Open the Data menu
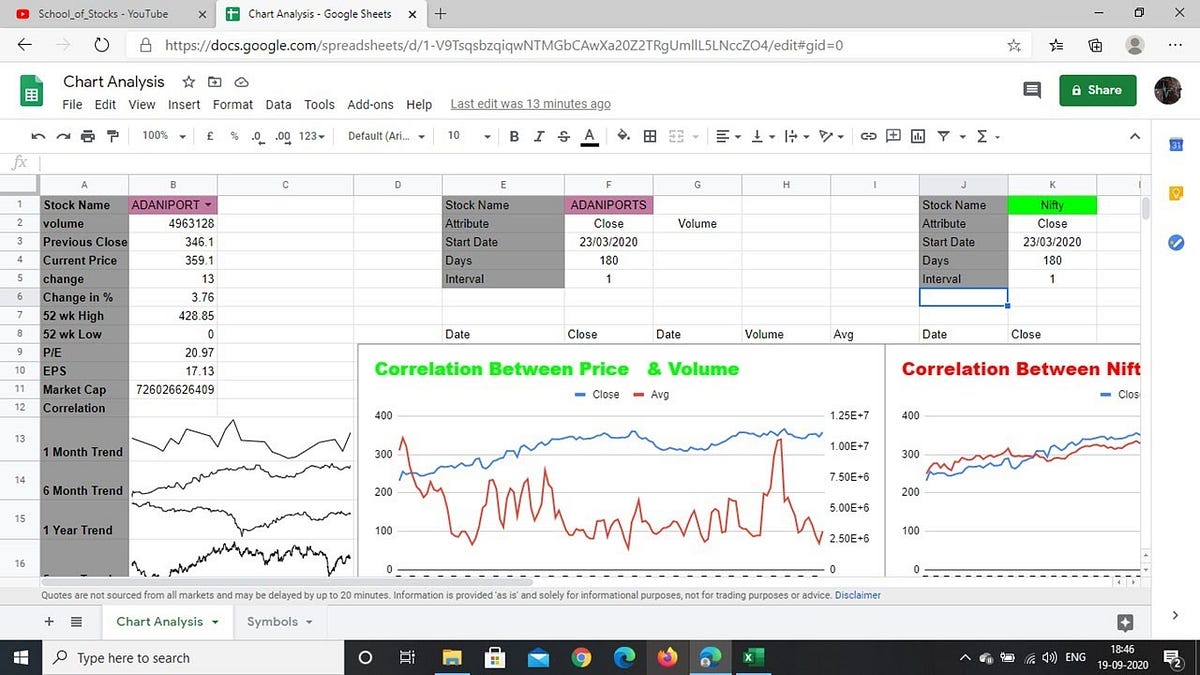Viewport: 1200px width, 675px height. [278, 104]
